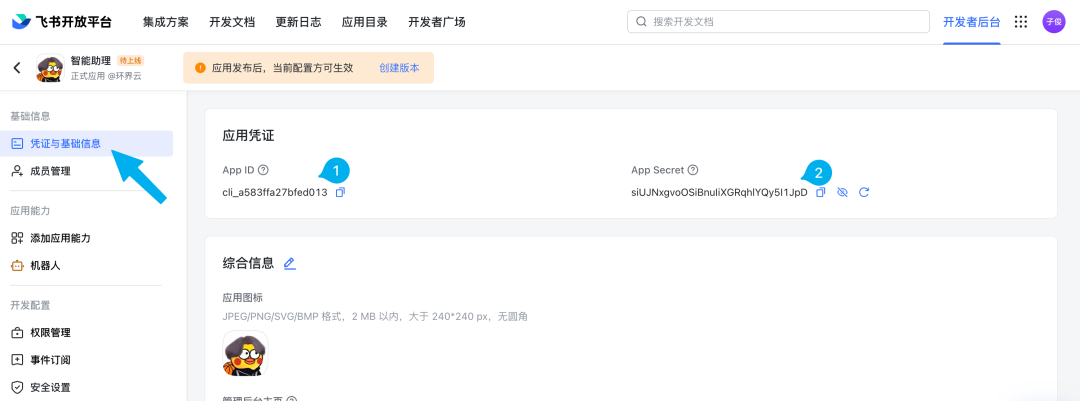Edit 综合信息 with the pencil icon
The height and width of the screenshot is (401, 1080).
tap(289, 263)
